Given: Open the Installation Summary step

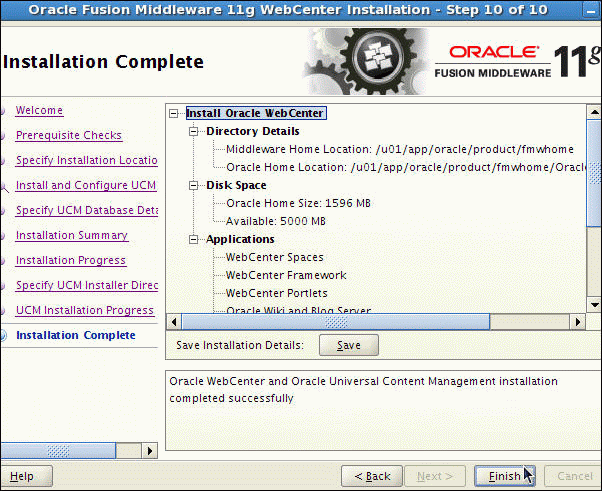Looking at the screenshot, I should pos(72,235).
